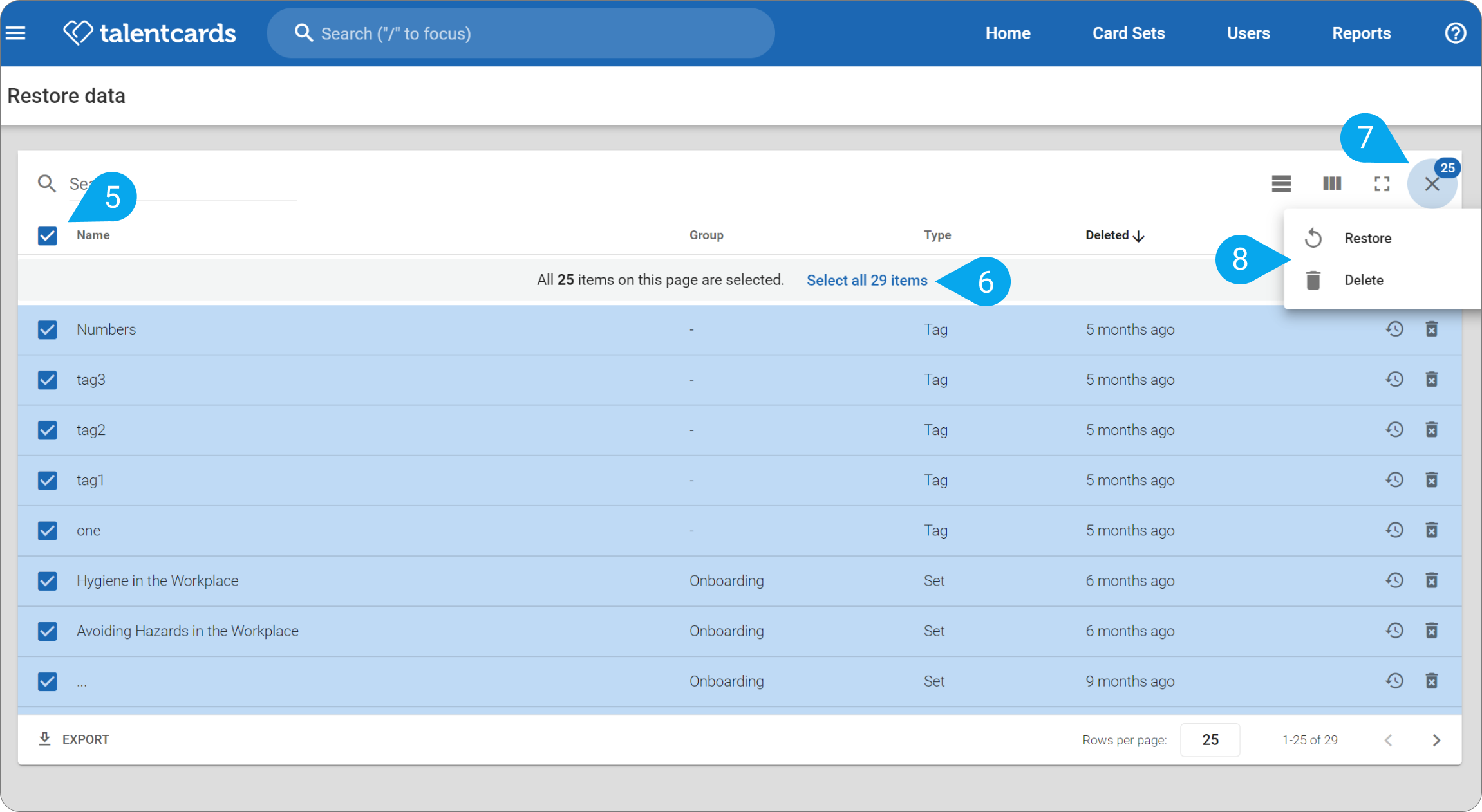
Task: Uncheck the select-all header checkbox
Action: click(47, 235)
